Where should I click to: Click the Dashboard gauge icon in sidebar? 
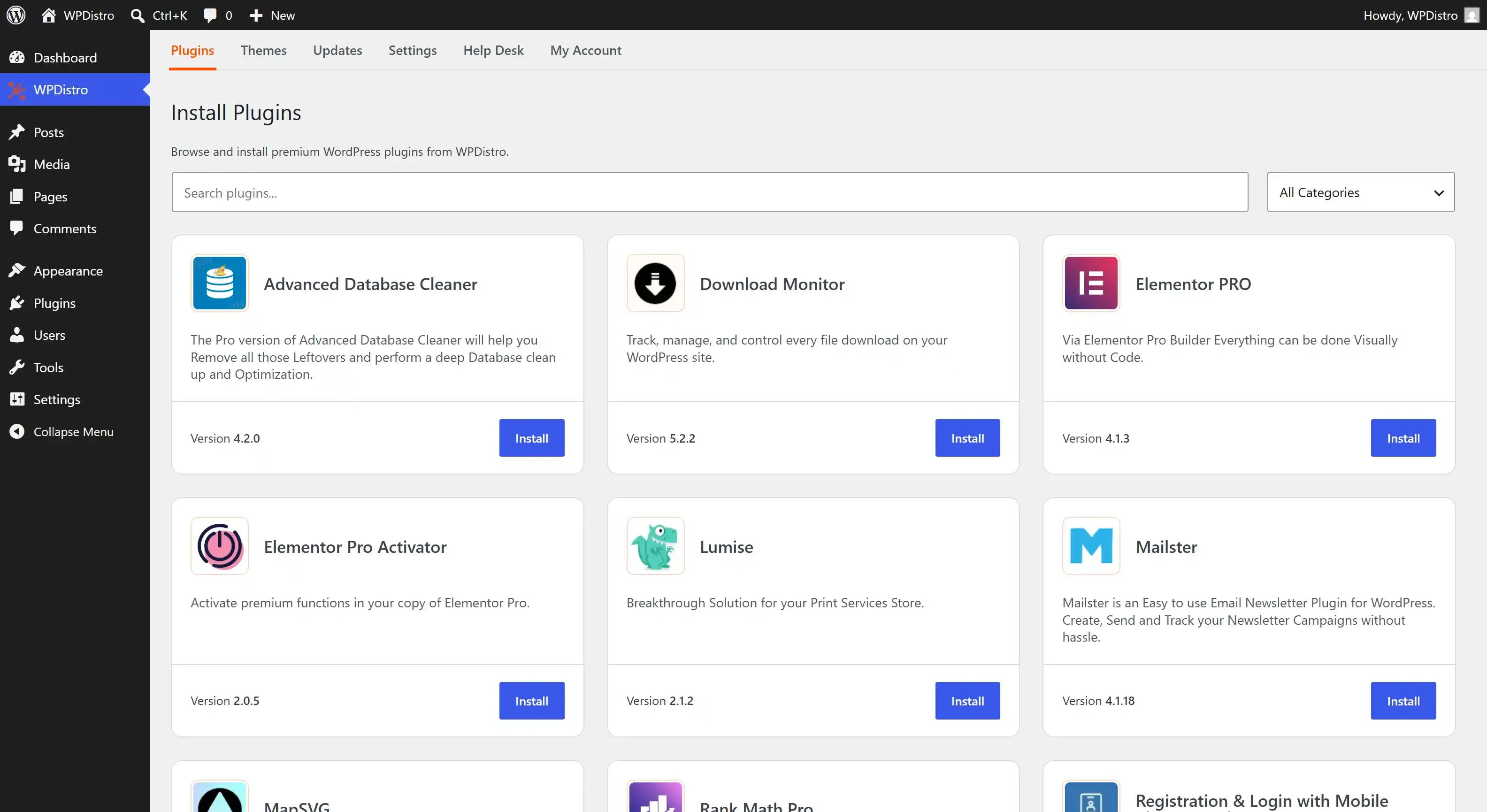(17, 57)
